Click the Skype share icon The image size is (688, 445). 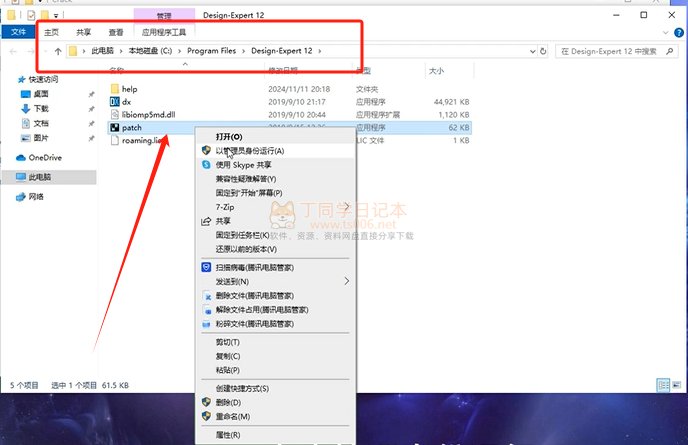[x=206, y=165]
